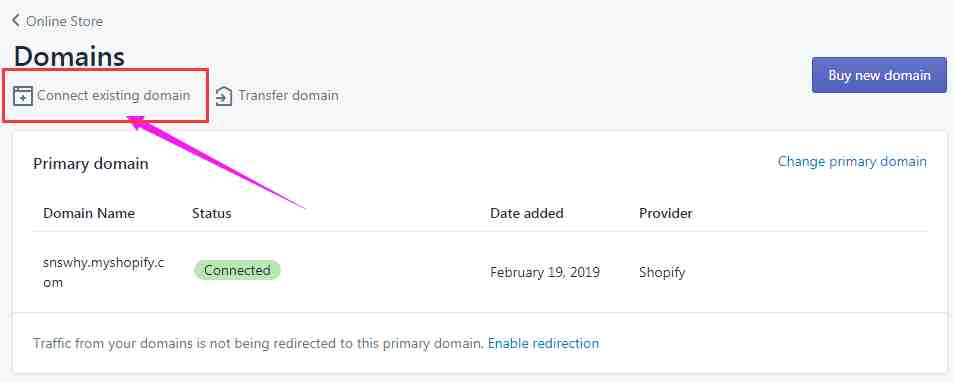The width and height of the screenshot is (954, 382).
Task: Click the Provider column header
Action: 666,214
